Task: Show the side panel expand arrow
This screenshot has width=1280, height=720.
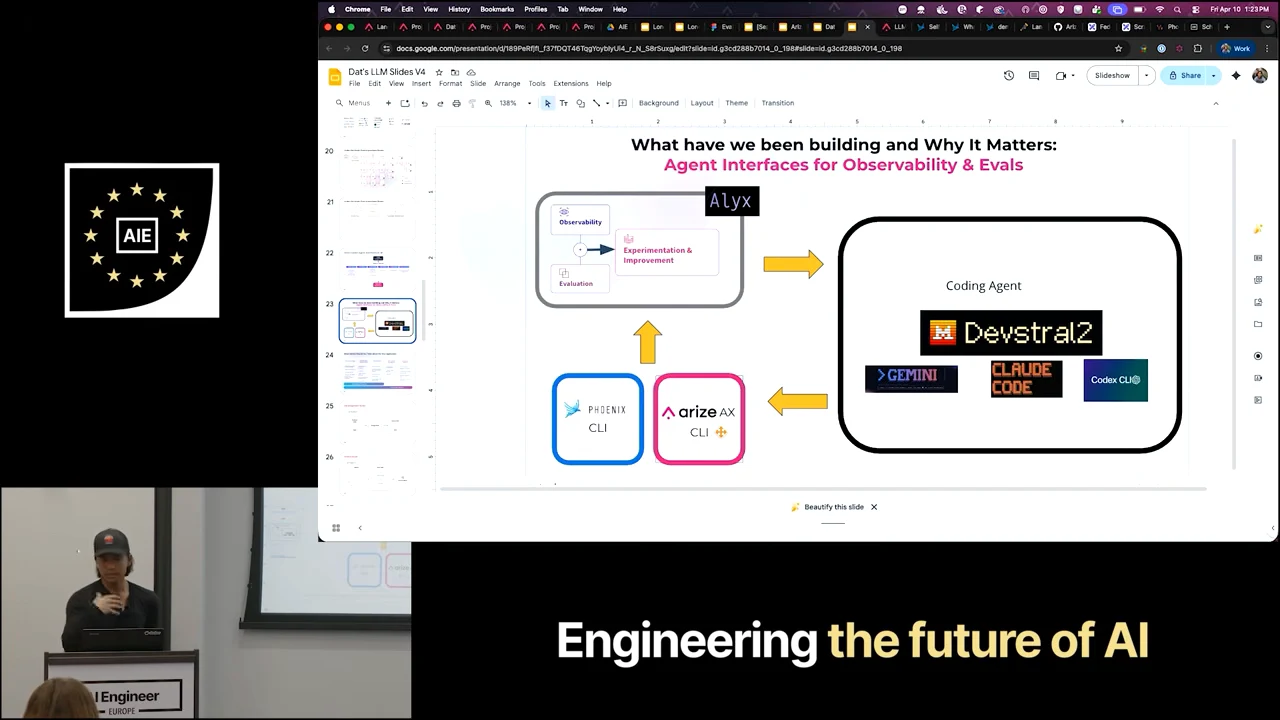Action: point(1273,528)
